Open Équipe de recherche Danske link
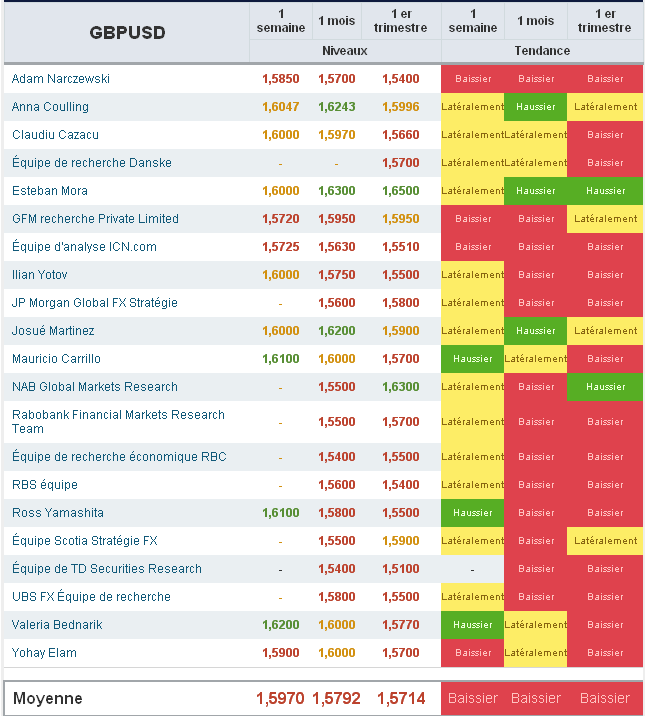 pos(92,163)
